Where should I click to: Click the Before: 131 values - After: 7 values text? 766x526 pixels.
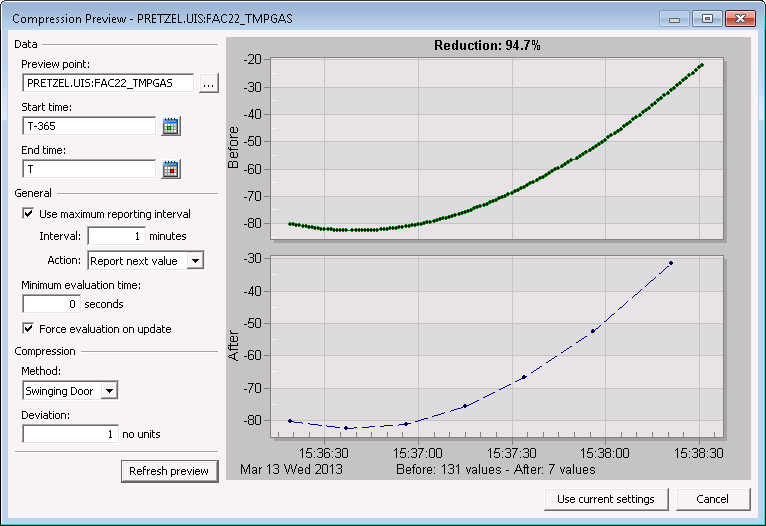click(x=495, y=470)
